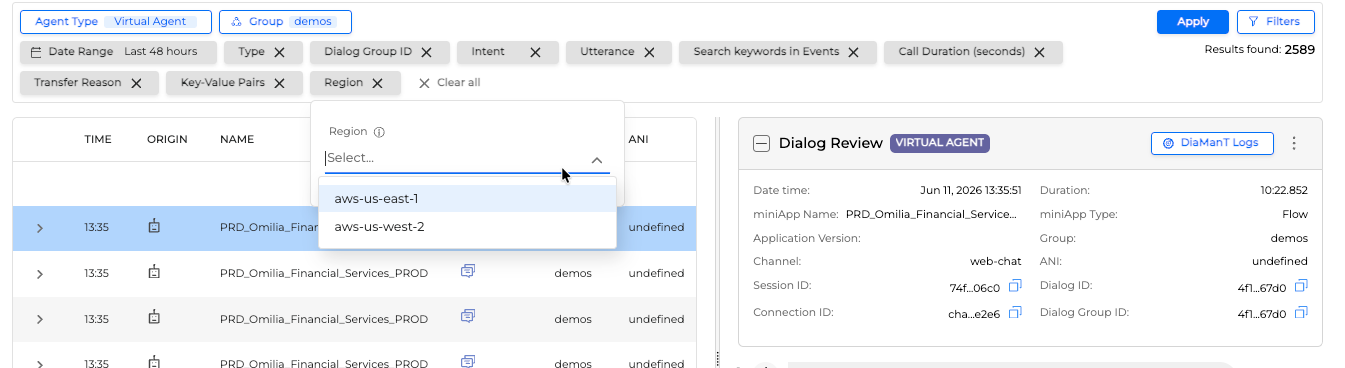This screenshot has height=368, width=1345.
Task: Remove the Region filter chip
Action: pyautogui.click(x=378, y=83)
